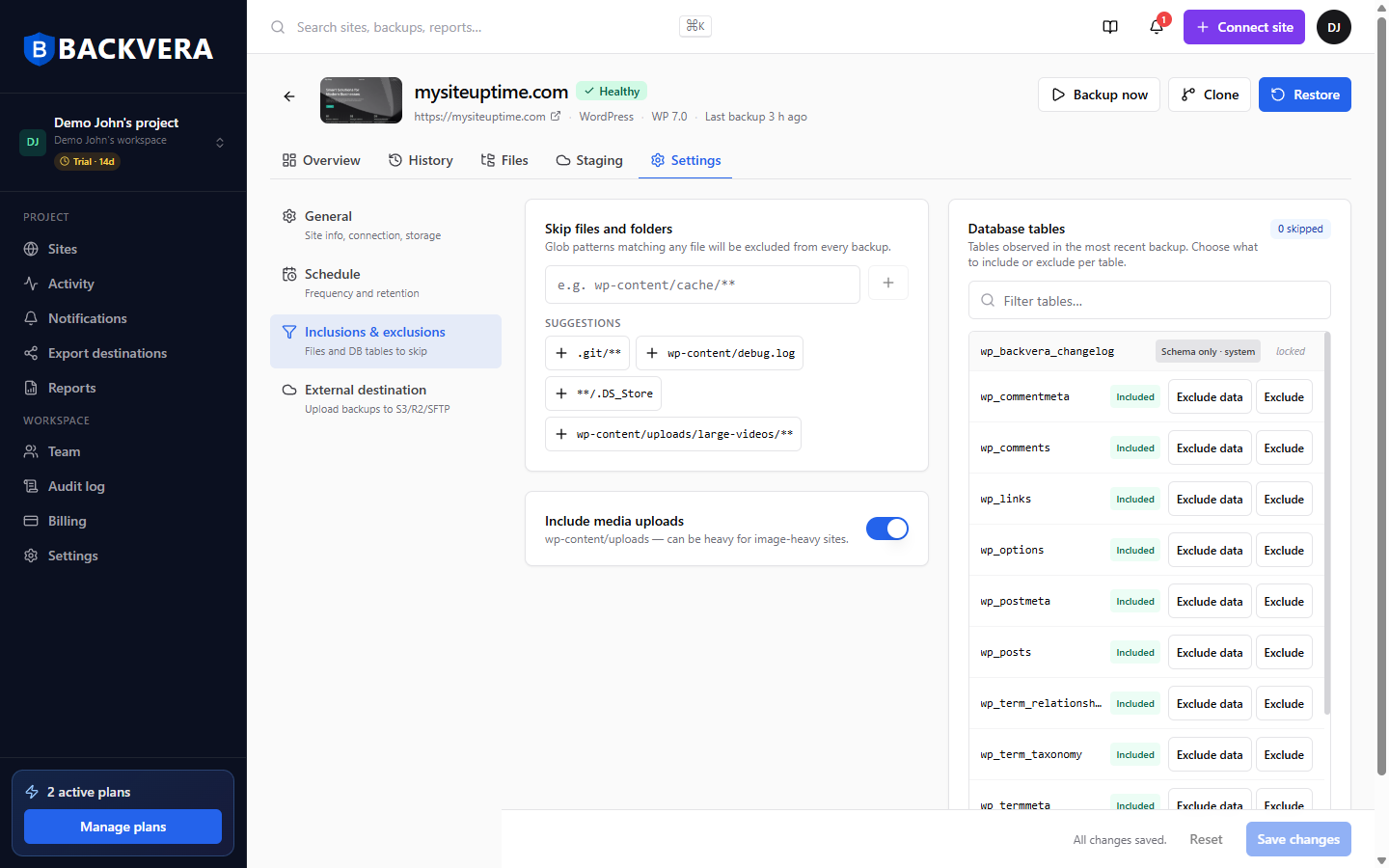Viewport: 1389px width, 868px height.
Task: Click the Notifications bell icon in sidebar
Action: coord(31,318)
